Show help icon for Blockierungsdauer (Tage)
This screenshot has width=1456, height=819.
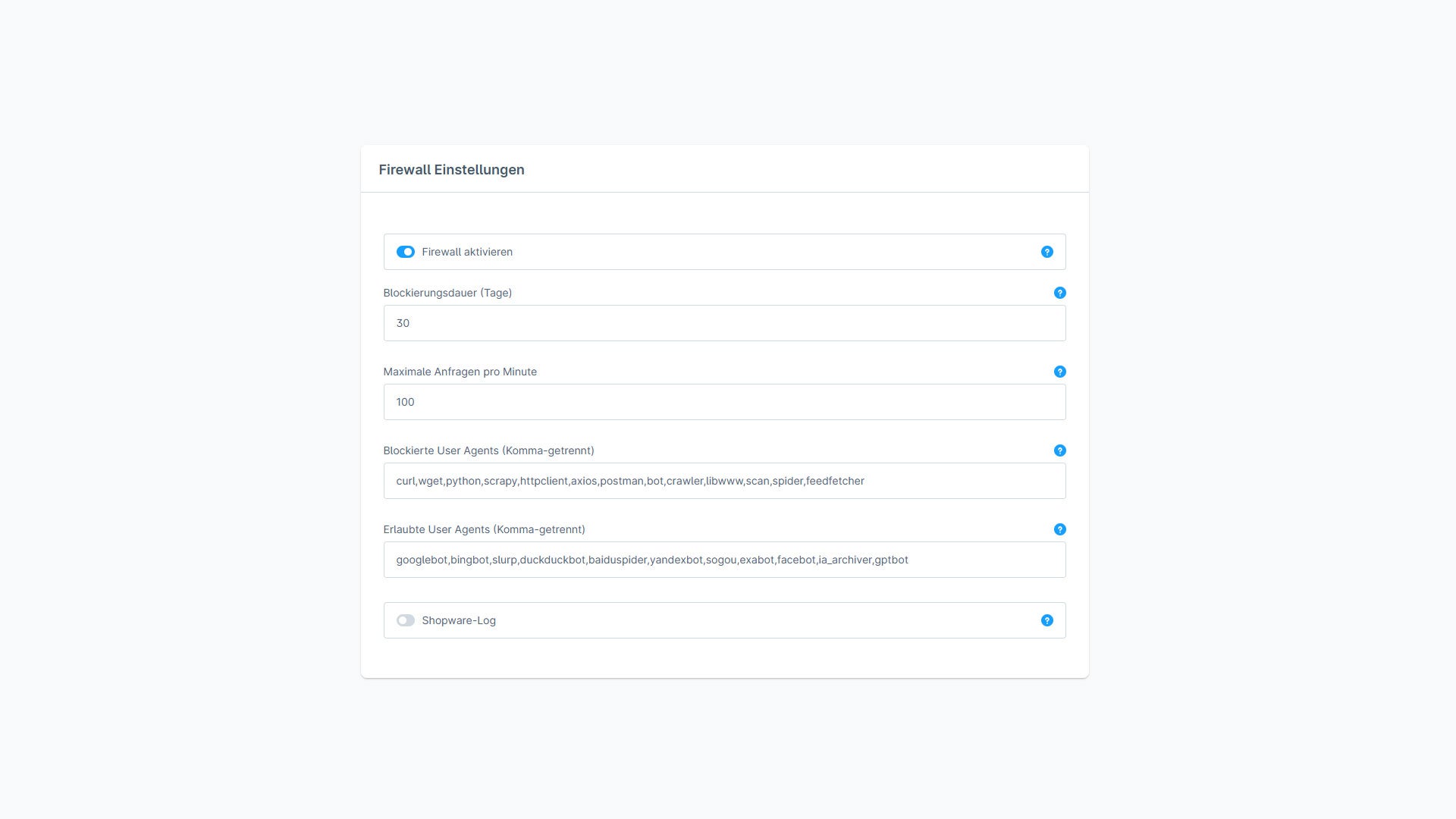pos(1059,293)
